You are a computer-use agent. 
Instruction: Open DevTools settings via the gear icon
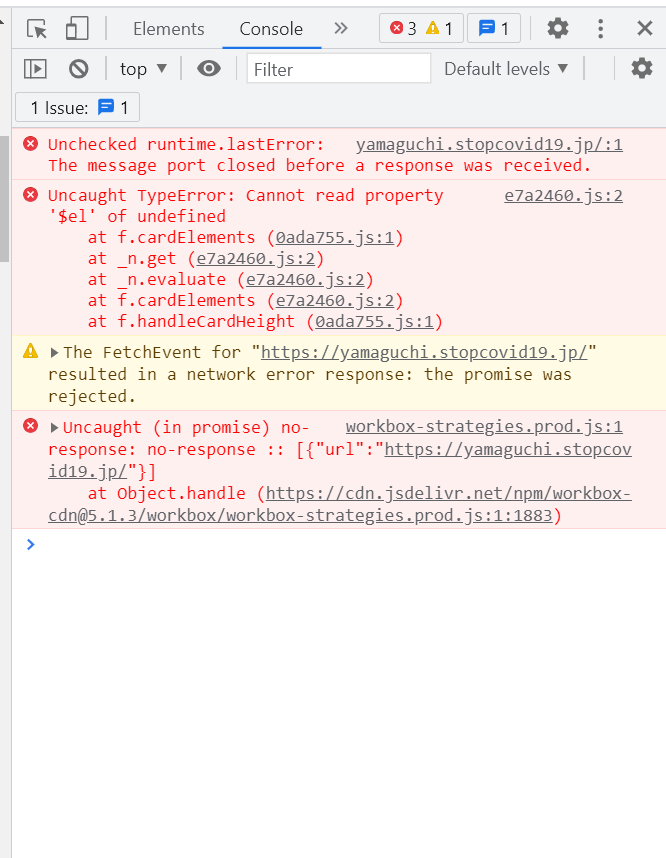[x=557, y=29]
